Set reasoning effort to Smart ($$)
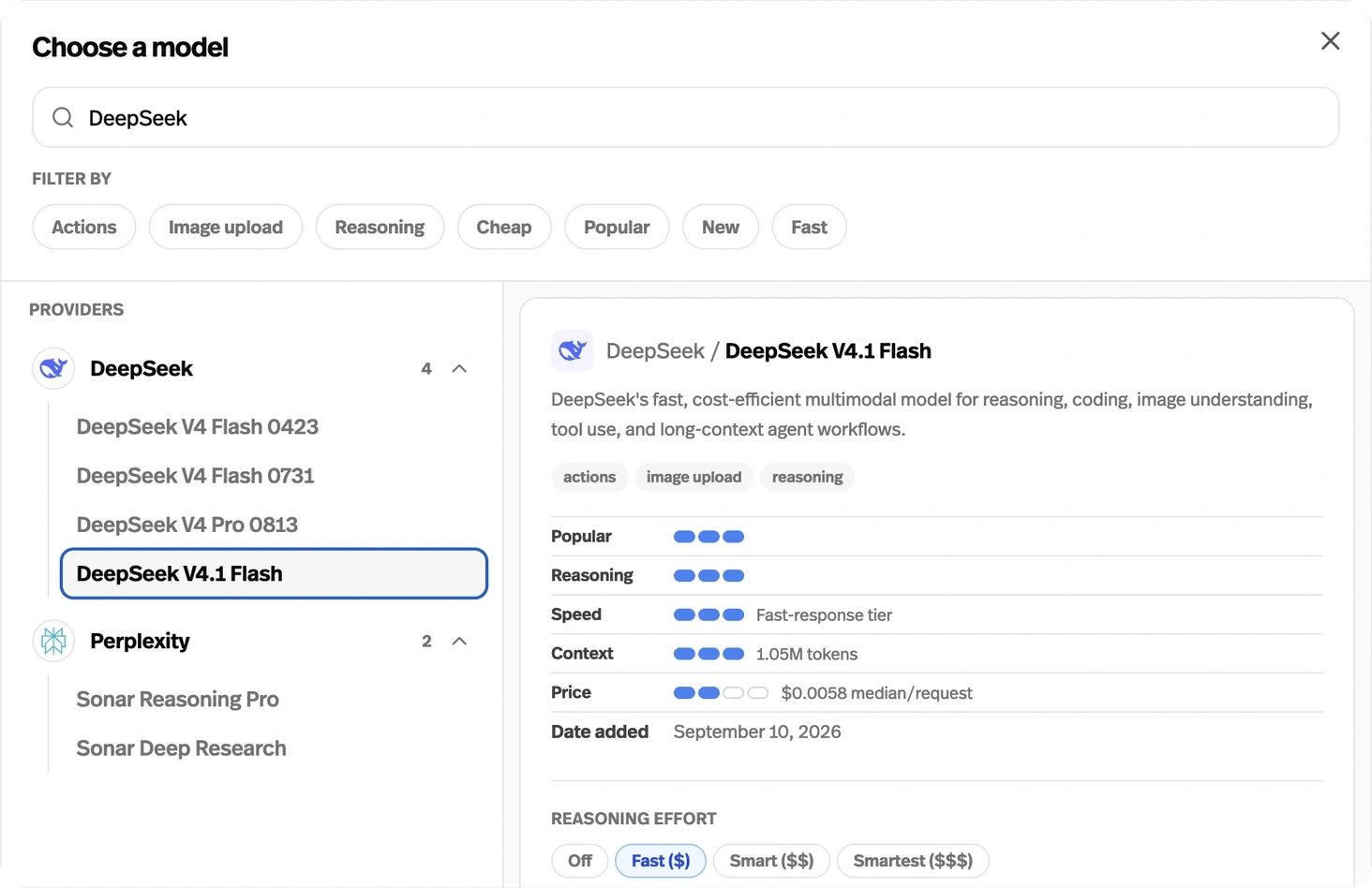Screen dimensions: 1372x888 pyautogui.click(x=771, y=861)
